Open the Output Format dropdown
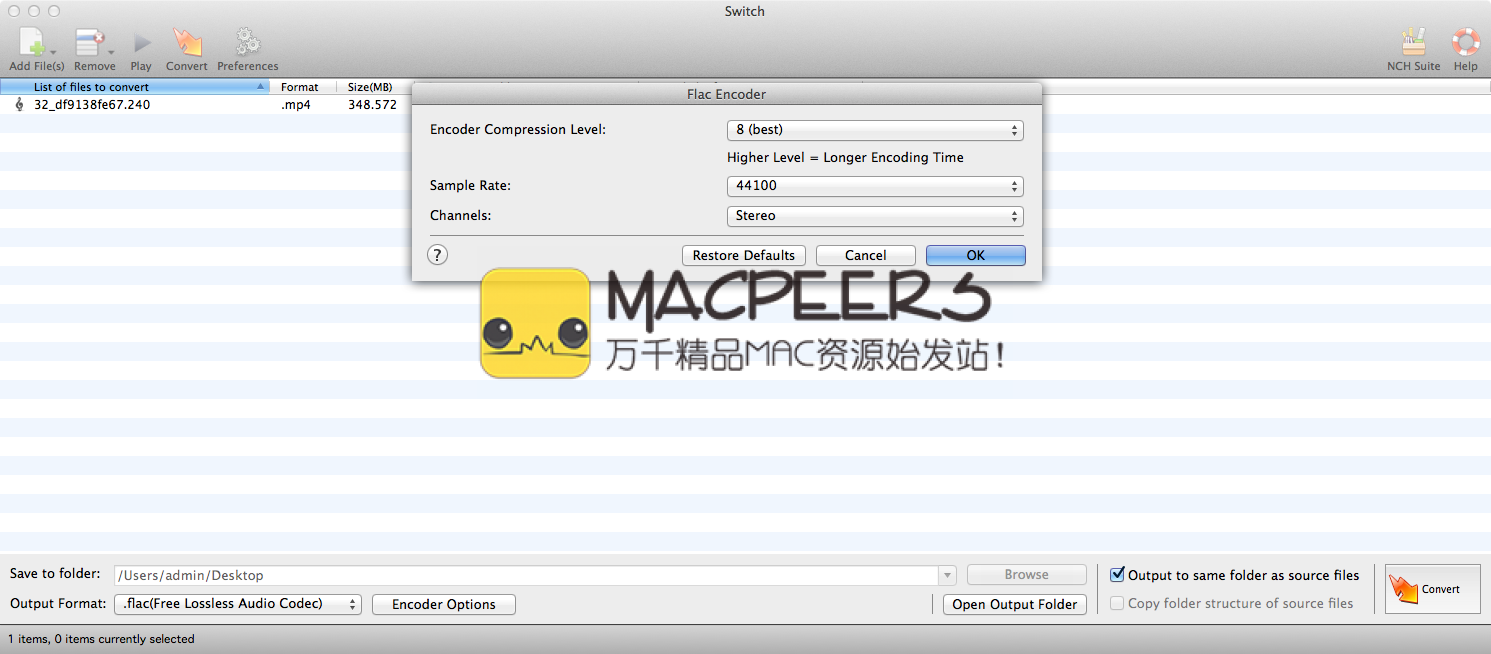Screen dimensions: 1491x654 point(237,604)
